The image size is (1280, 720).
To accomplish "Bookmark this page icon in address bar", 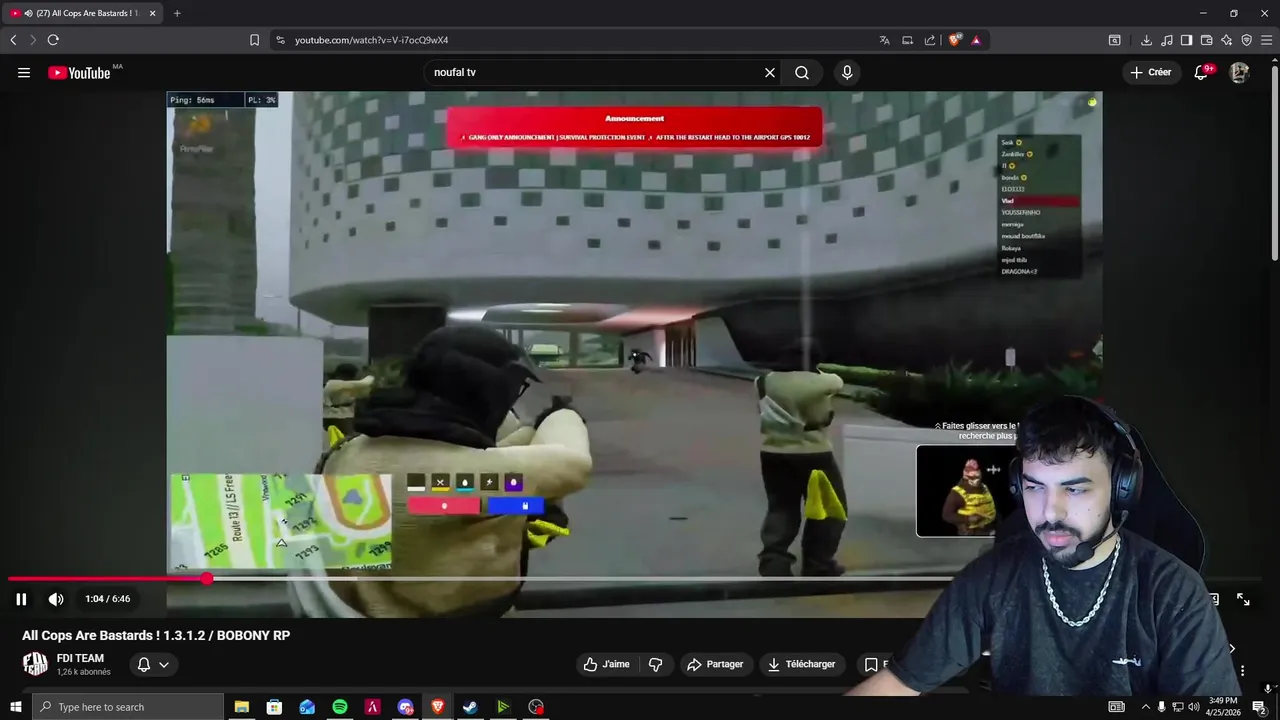I will point(254,40).
